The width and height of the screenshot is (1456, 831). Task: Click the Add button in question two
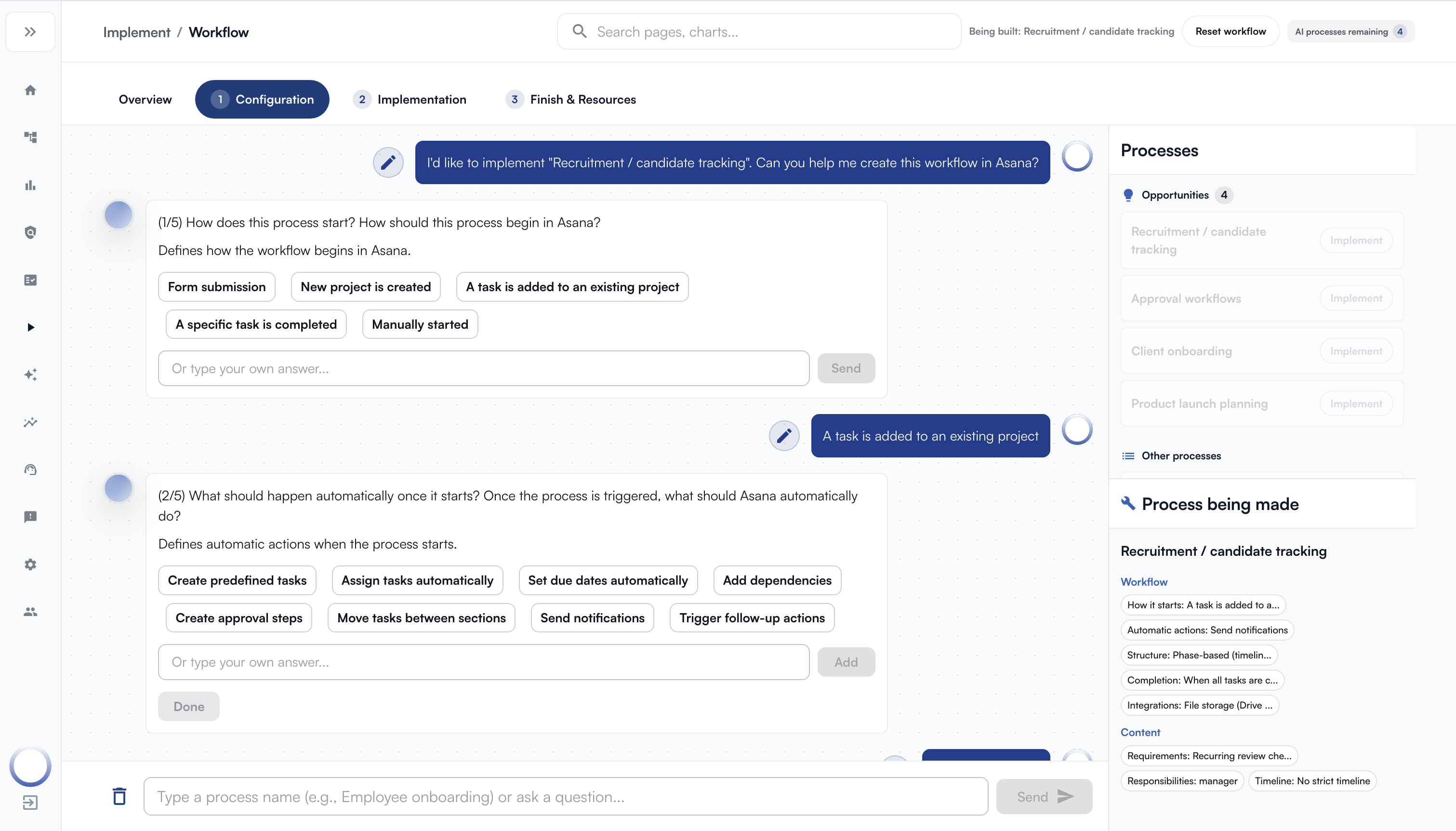pos(846,662)
